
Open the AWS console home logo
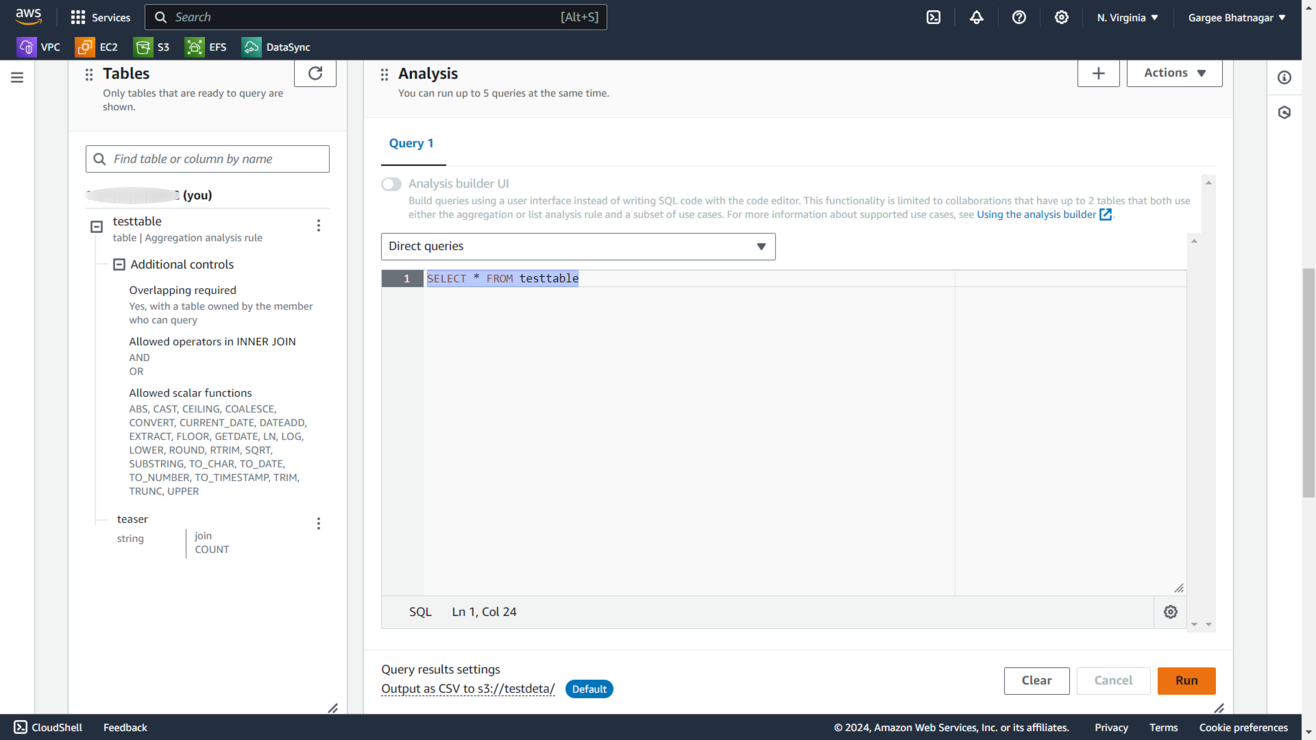pos(28,17)
